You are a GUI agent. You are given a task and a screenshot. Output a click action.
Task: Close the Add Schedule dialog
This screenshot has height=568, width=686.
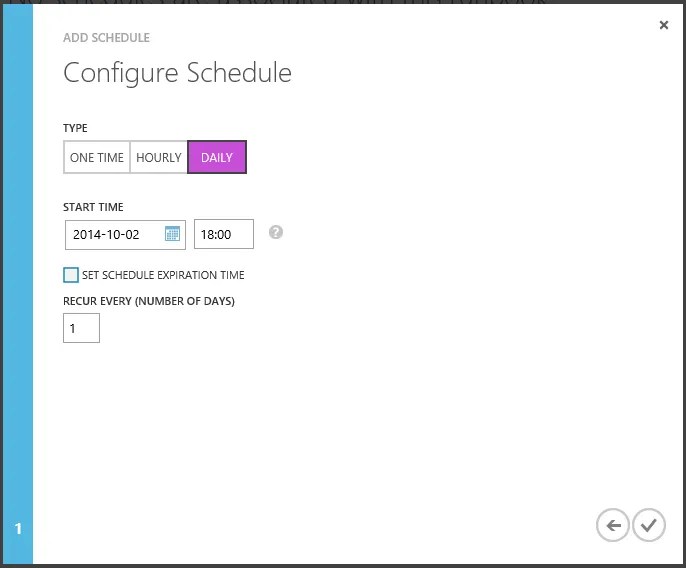664,25
